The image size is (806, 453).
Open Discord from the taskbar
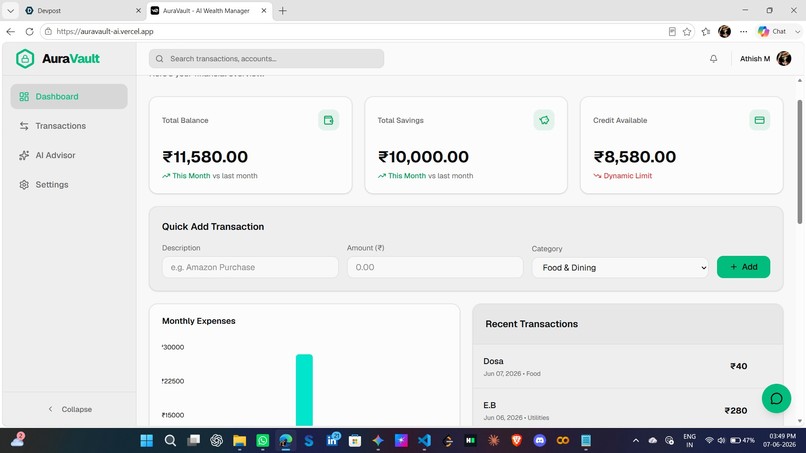click(540, 440)
